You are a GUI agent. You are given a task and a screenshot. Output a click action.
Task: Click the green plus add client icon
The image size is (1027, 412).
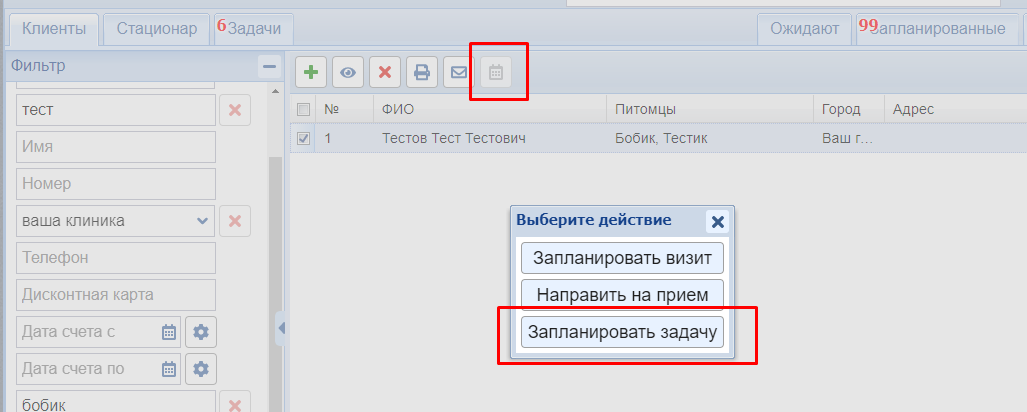(x=312, y=72)
